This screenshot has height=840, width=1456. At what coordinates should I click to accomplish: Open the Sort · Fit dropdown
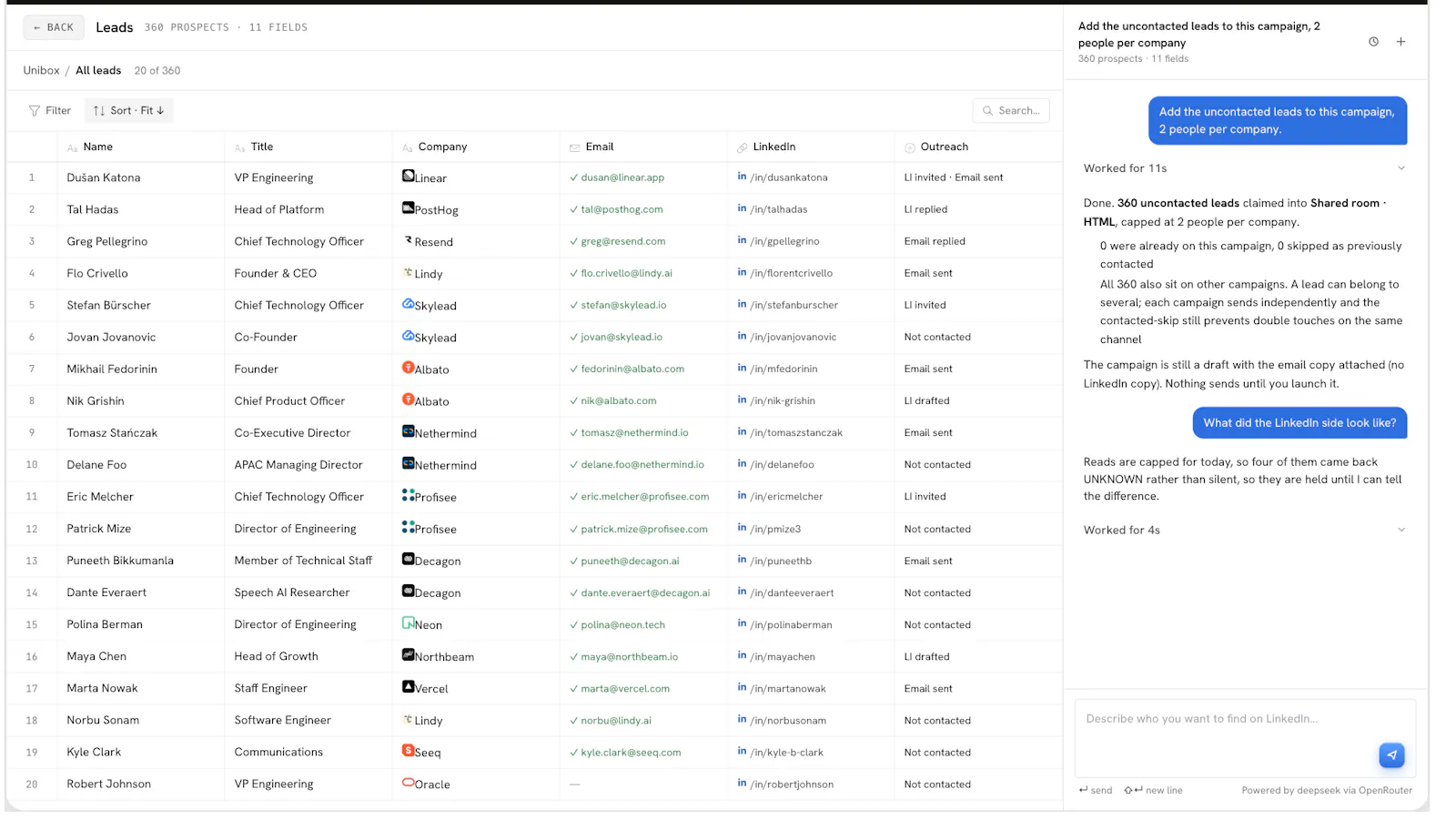[x=128, y=111]
